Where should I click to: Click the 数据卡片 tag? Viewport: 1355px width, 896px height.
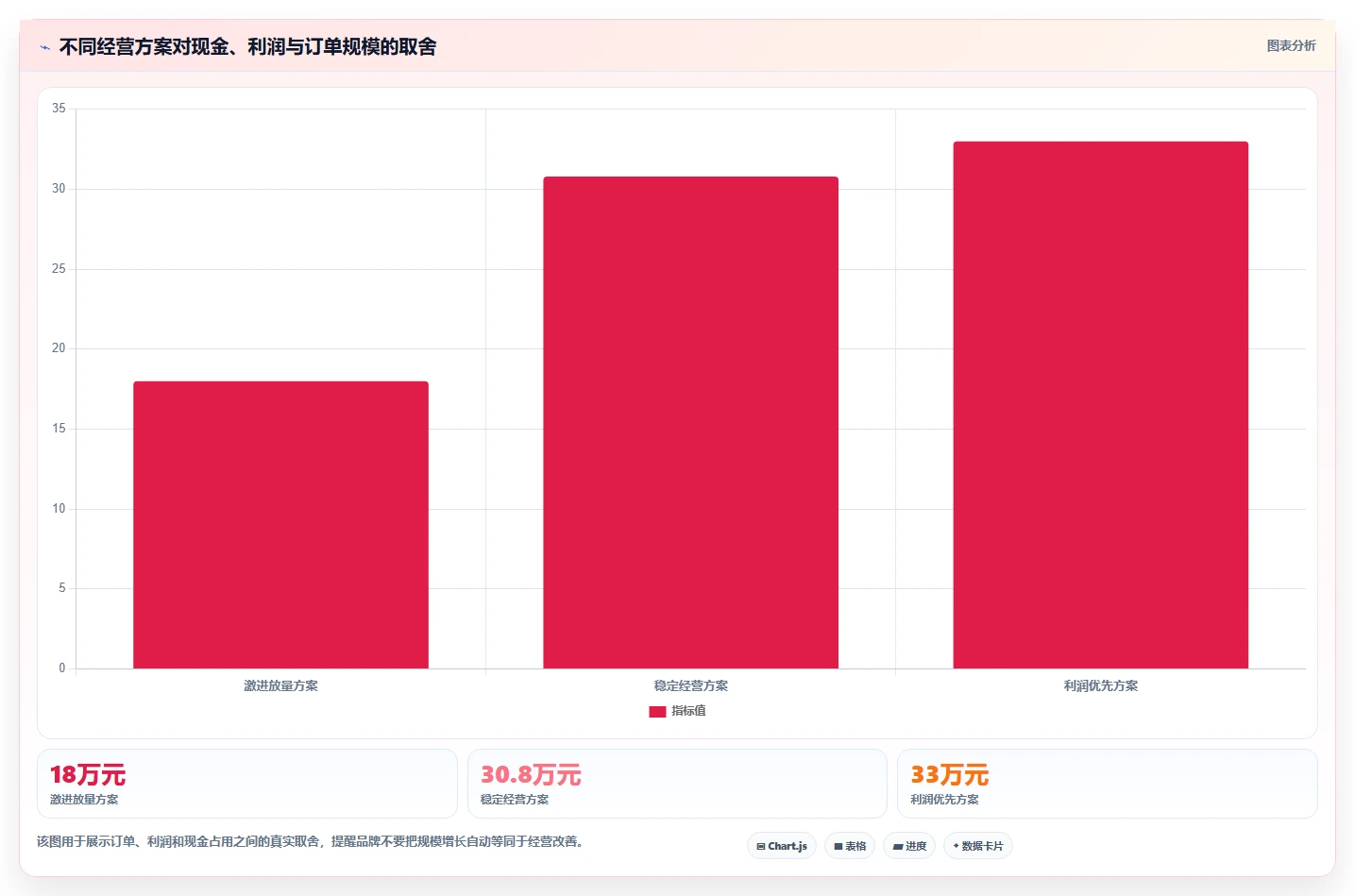point(978,846)
